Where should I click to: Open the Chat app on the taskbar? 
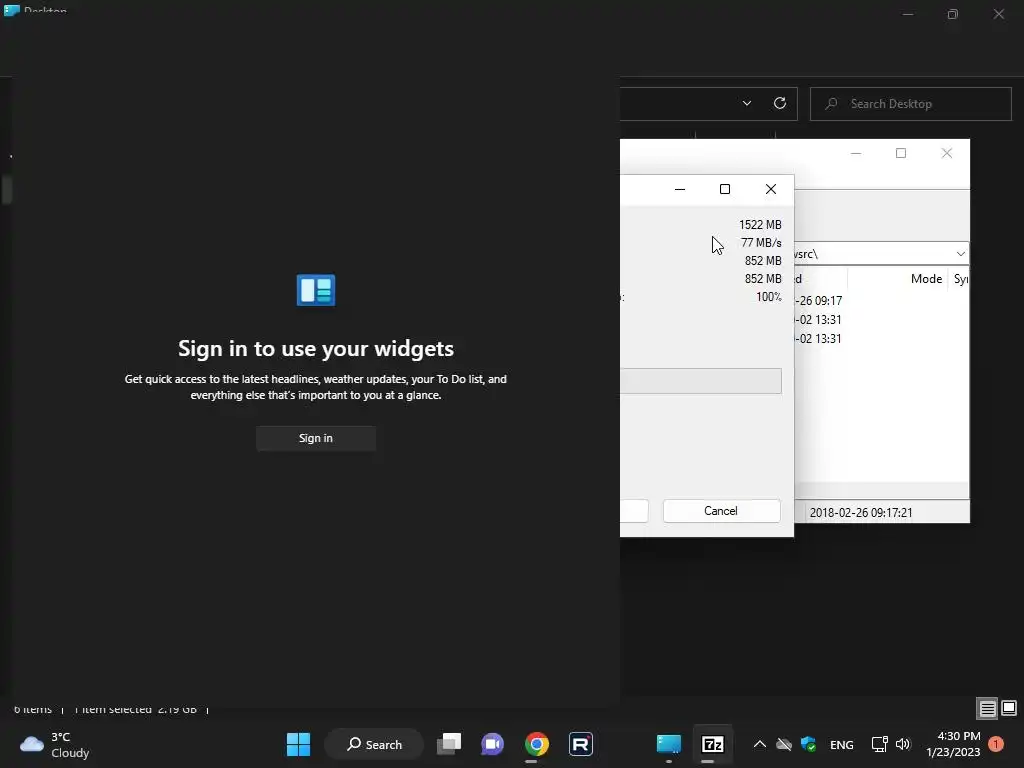[492, 744]
